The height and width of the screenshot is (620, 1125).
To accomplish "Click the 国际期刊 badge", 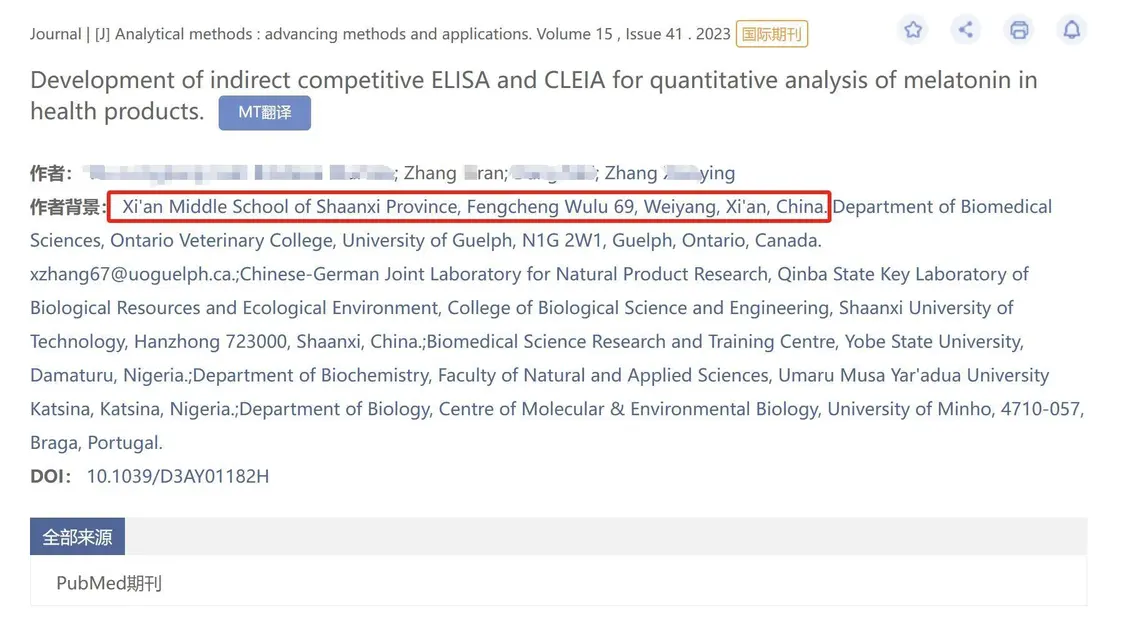I will click(x=772, y=34).
